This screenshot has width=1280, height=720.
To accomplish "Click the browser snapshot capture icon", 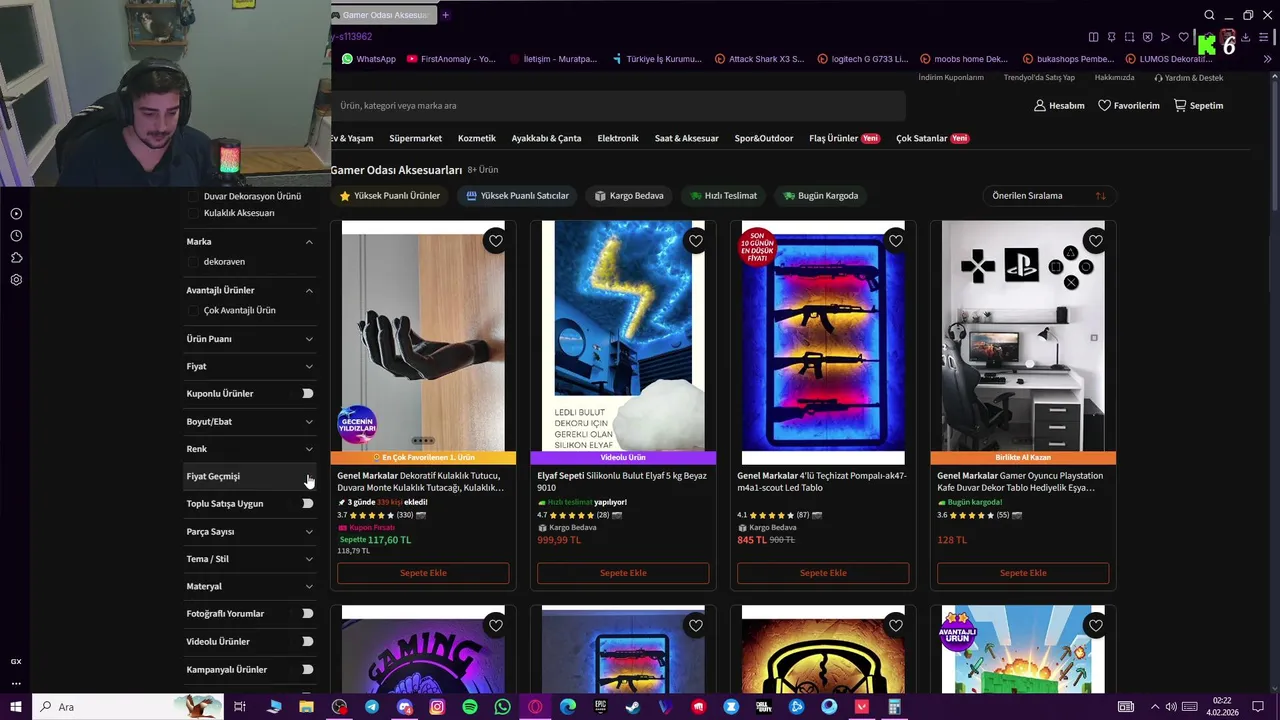I will coord(1129,37).
